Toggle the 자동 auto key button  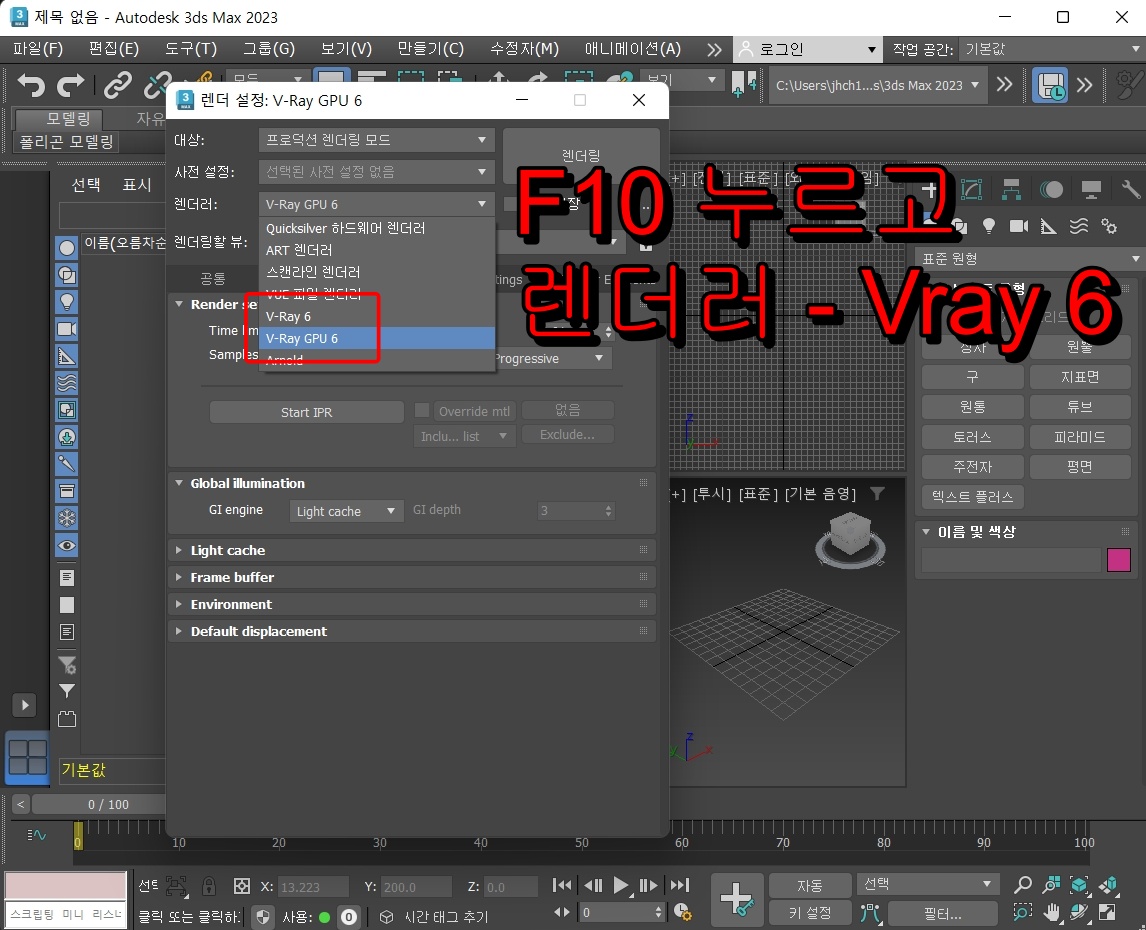[x=809, y=885]
